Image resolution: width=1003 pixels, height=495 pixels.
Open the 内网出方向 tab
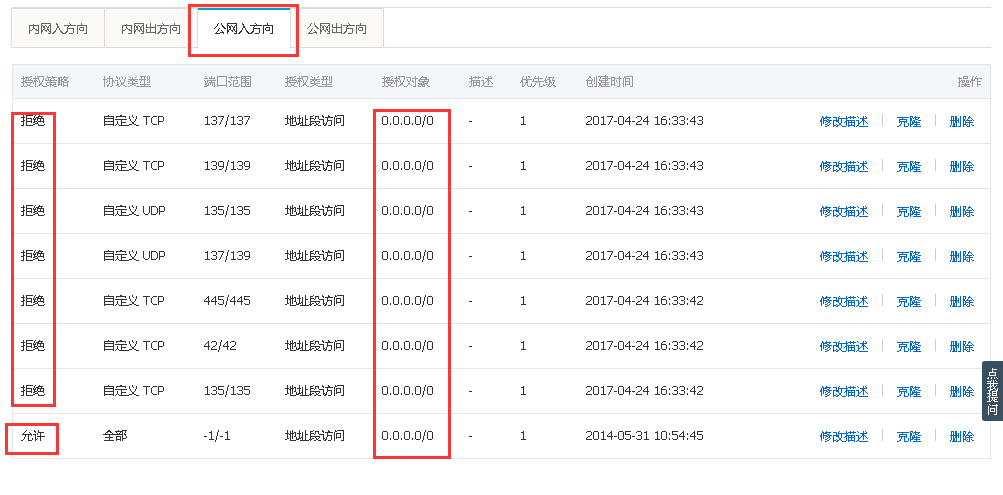click(151, 29)
